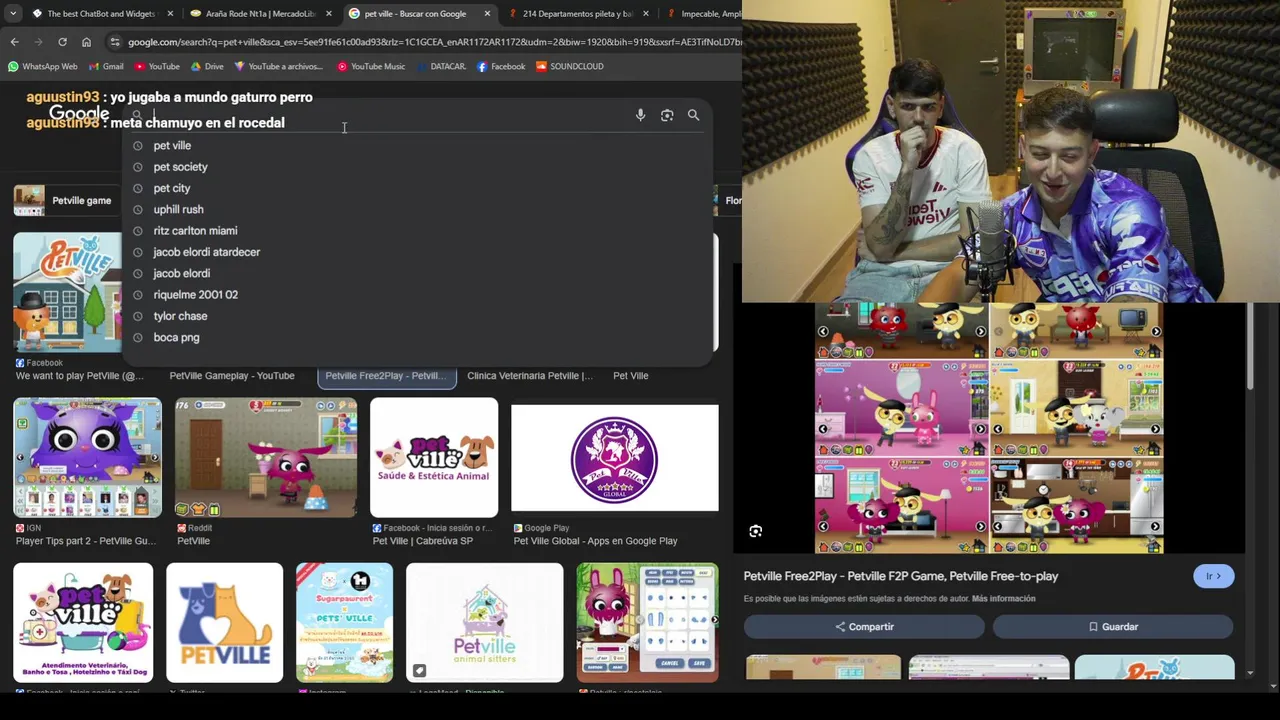Viewport: 1280px width, 720px height.
Task: Open Más información copyright link
Action: (x=1003, y=599)
